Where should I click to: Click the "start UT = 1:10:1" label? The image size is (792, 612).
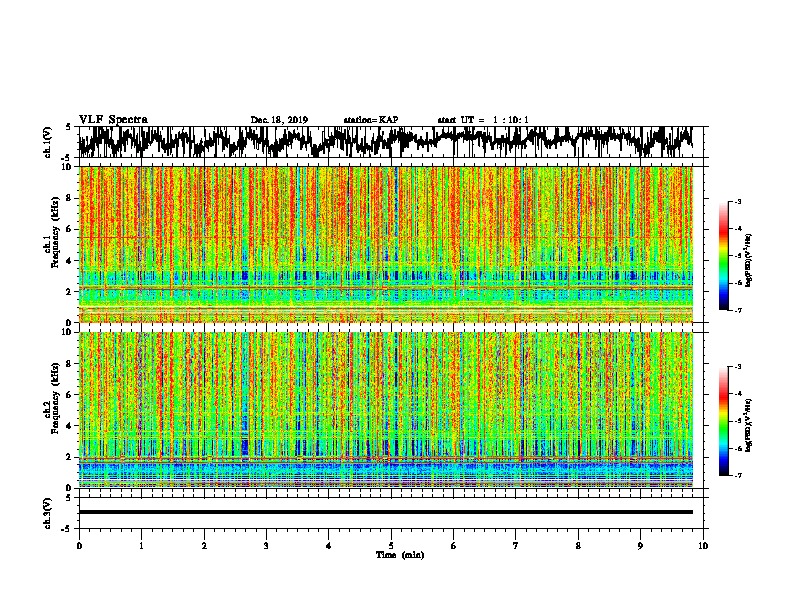(x=483, y=120)
